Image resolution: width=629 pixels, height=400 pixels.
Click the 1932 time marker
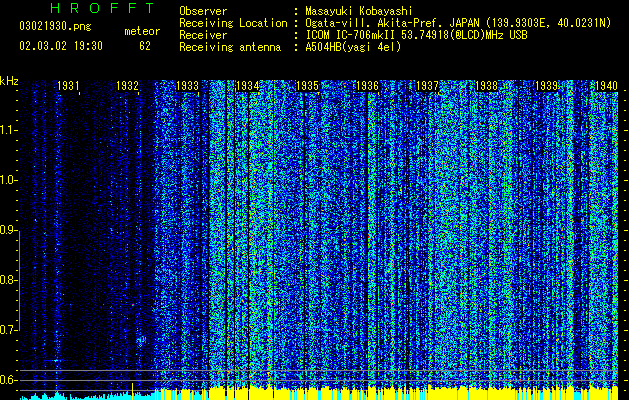[x=127, y=85]
